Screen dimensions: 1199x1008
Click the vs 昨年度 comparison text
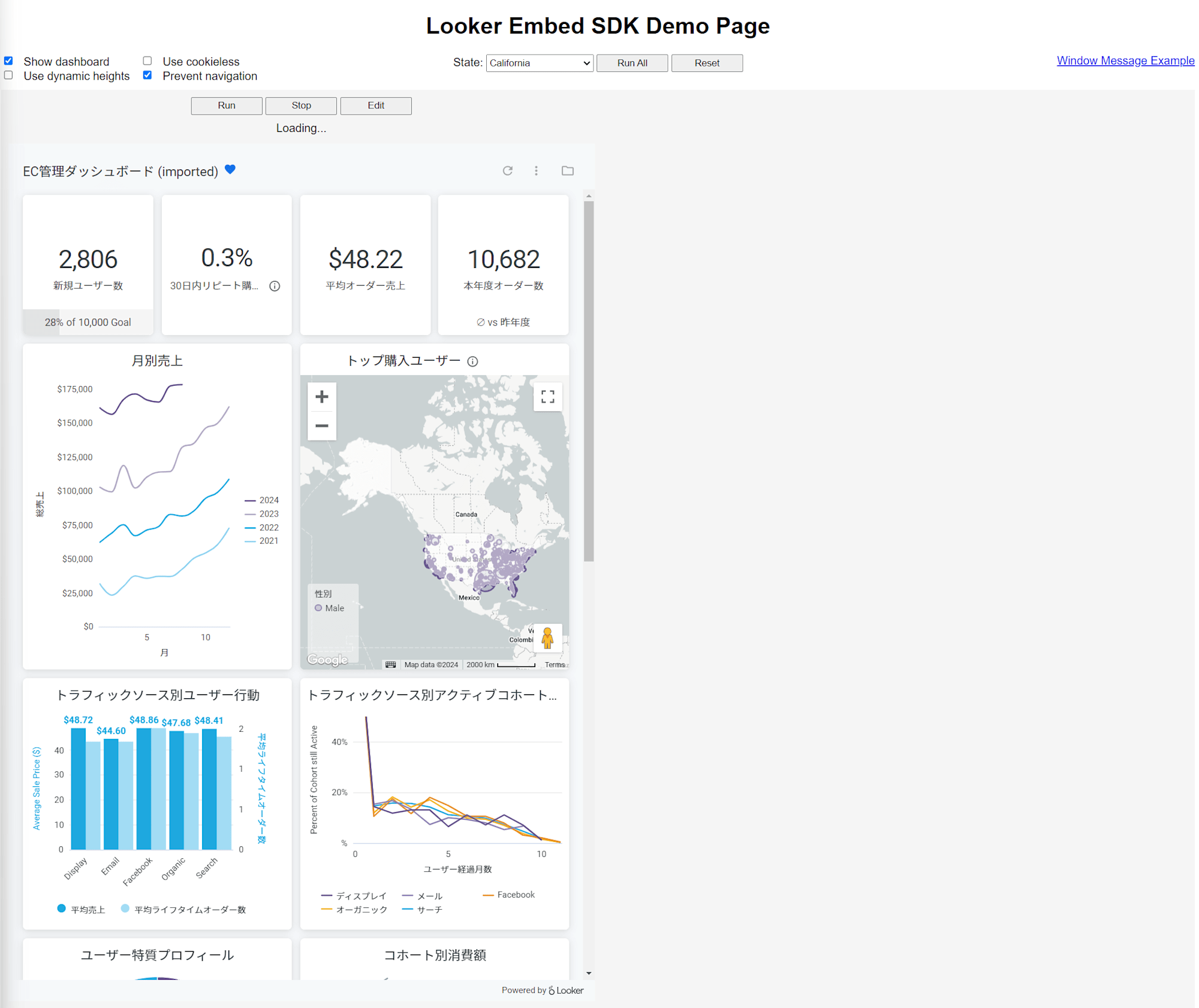point(505,323)
